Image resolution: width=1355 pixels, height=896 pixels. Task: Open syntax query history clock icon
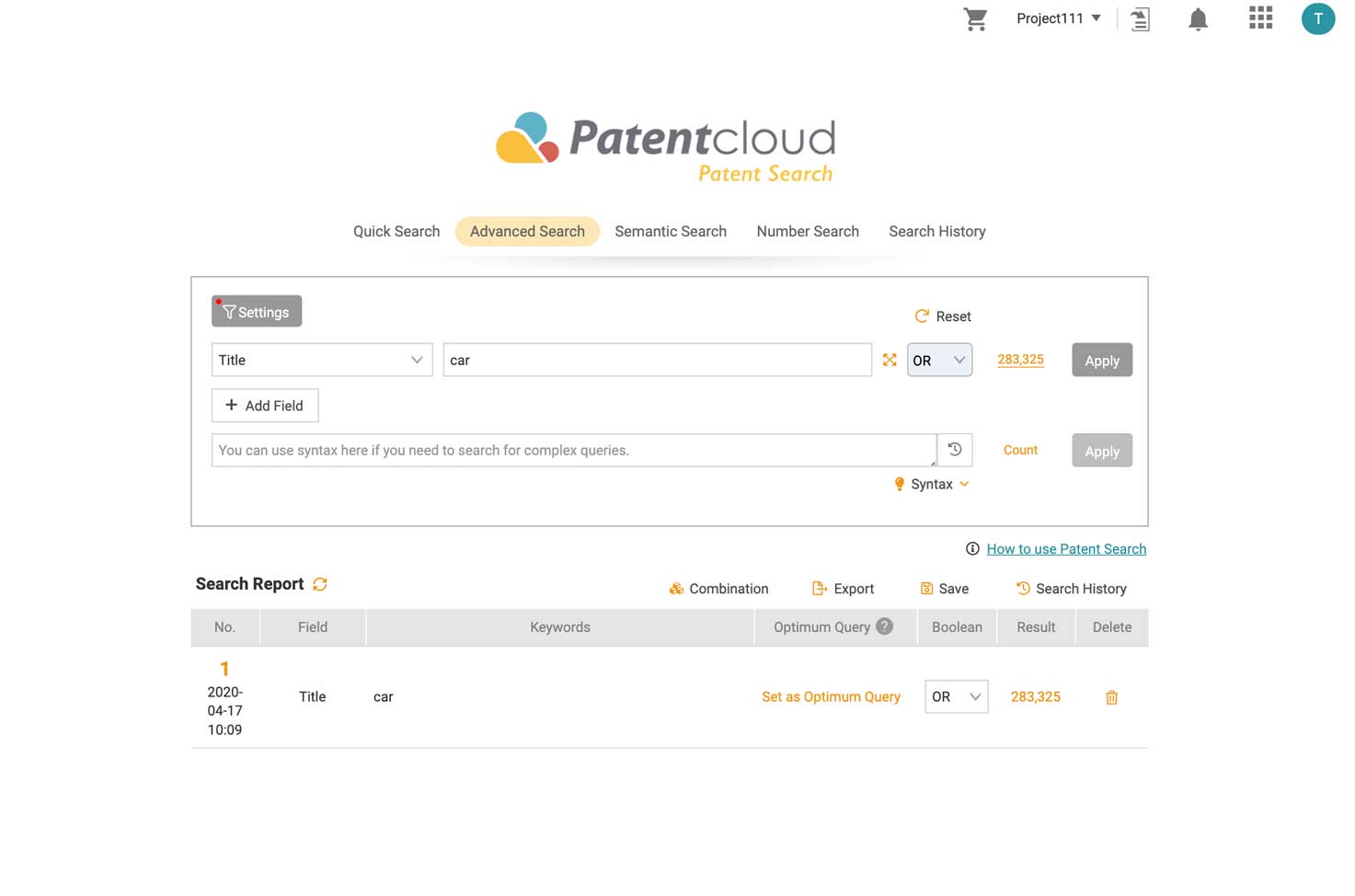(x=955, y=450)
